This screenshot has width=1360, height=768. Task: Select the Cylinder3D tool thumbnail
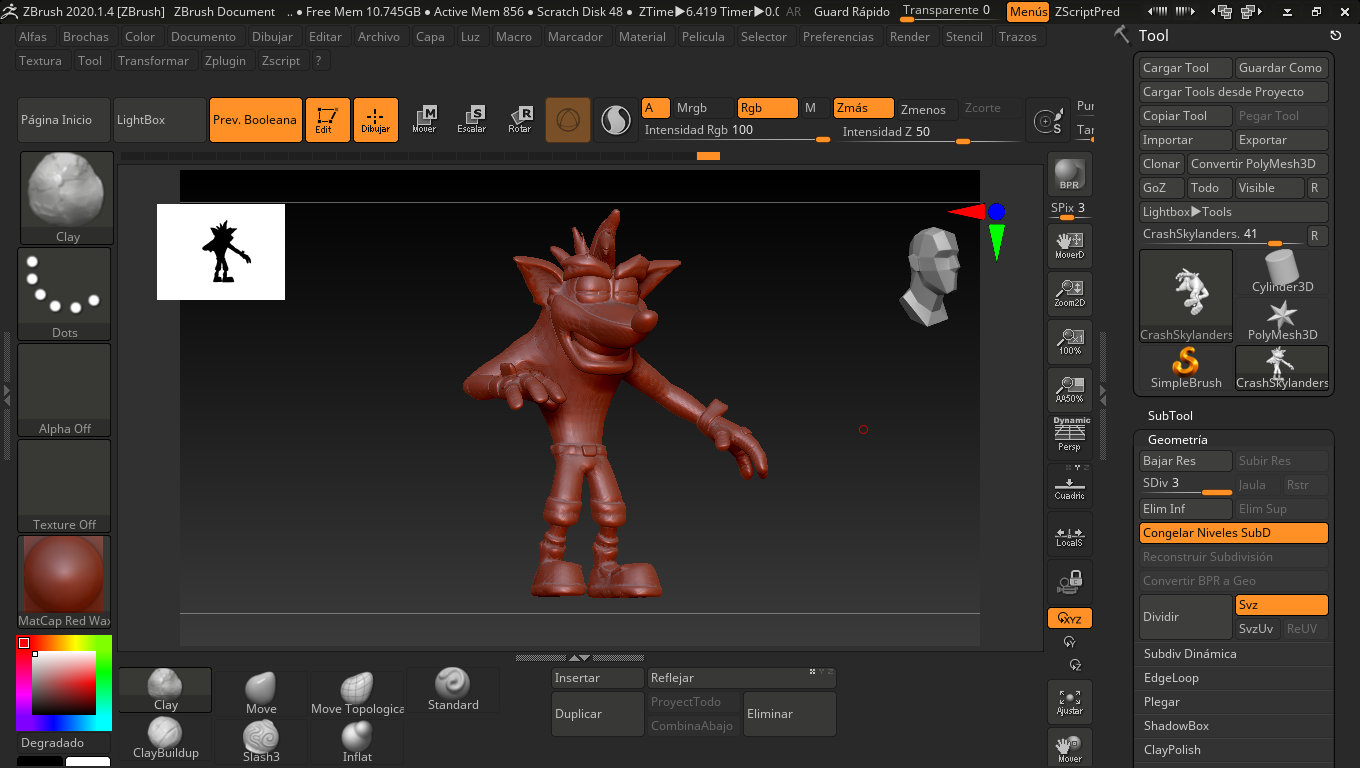point(1282,272)
